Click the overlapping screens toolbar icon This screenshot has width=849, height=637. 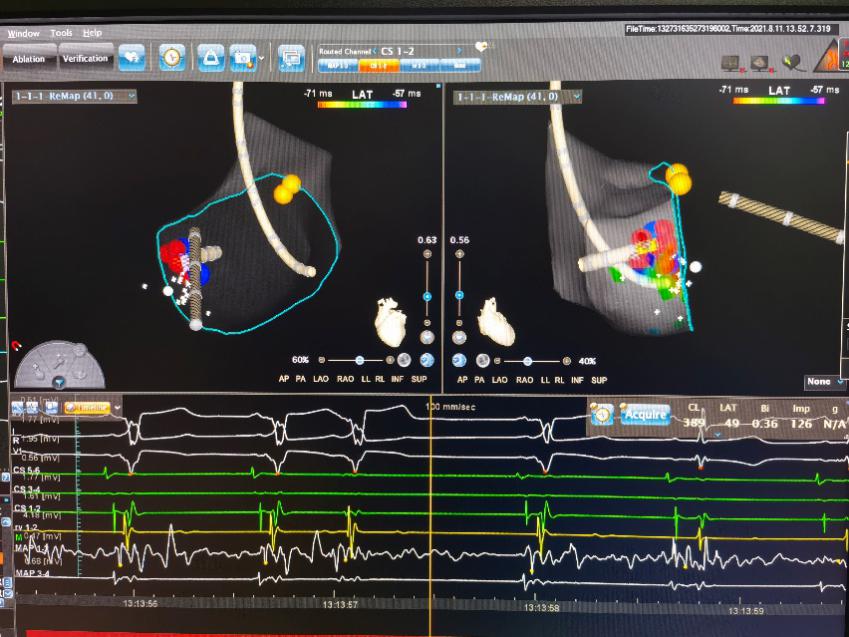click(x=291, y=58)
